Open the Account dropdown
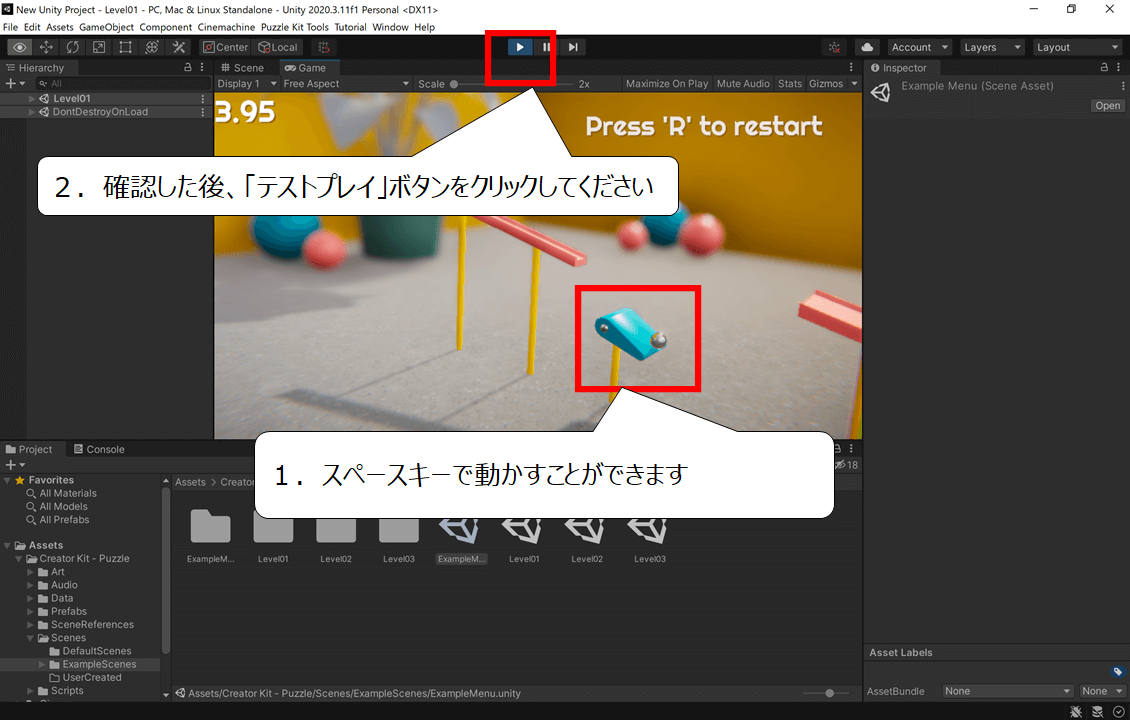Viewport: 1130px width, 720px height. 920,48
